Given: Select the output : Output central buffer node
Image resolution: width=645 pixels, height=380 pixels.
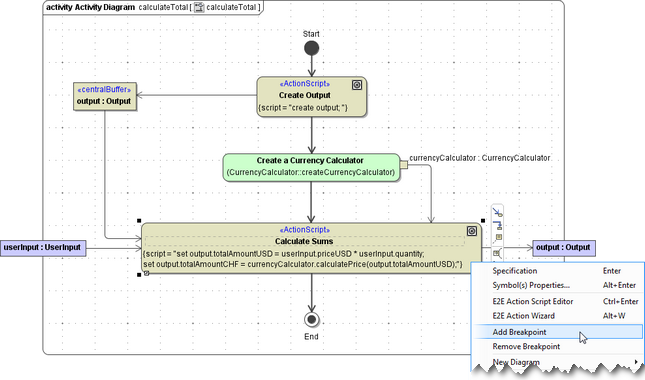Looking at the screenshot, I should 105,97.
